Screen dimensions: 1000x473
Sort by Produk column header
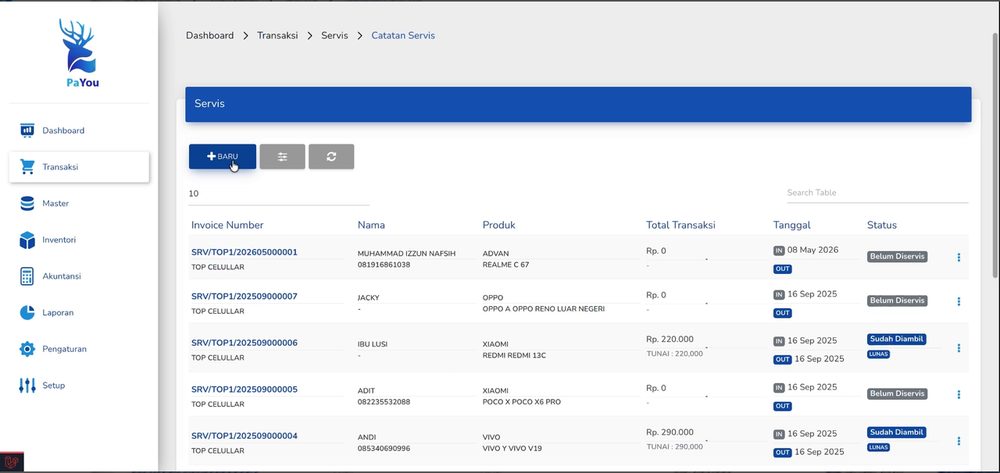(x=499, y=225)
